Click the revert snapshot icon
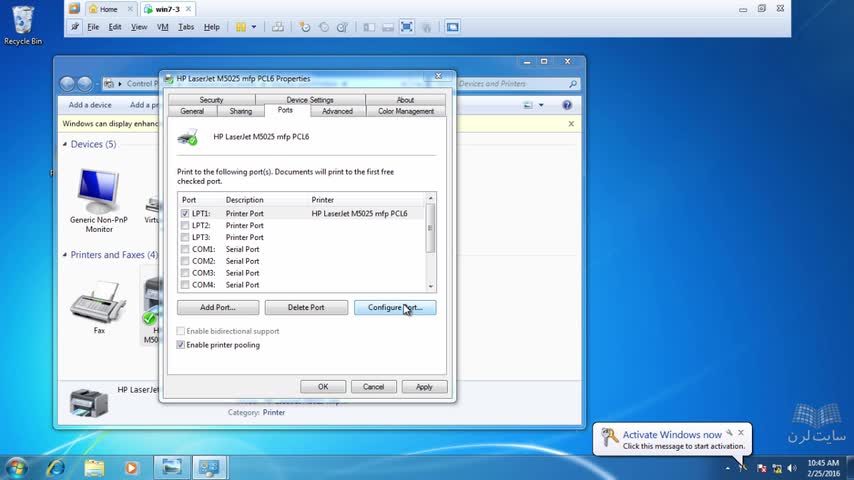The width and height of the screenshot is (854, 480). click(324, 27)
